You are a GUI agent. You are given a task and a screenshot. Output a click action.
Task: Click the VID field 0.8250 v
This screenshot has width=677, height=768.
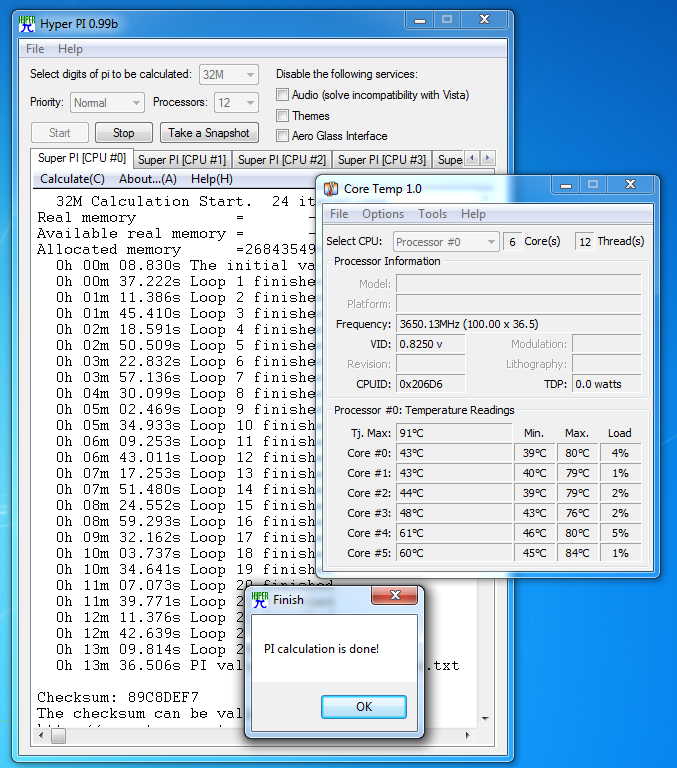click(x=431, y=344)
